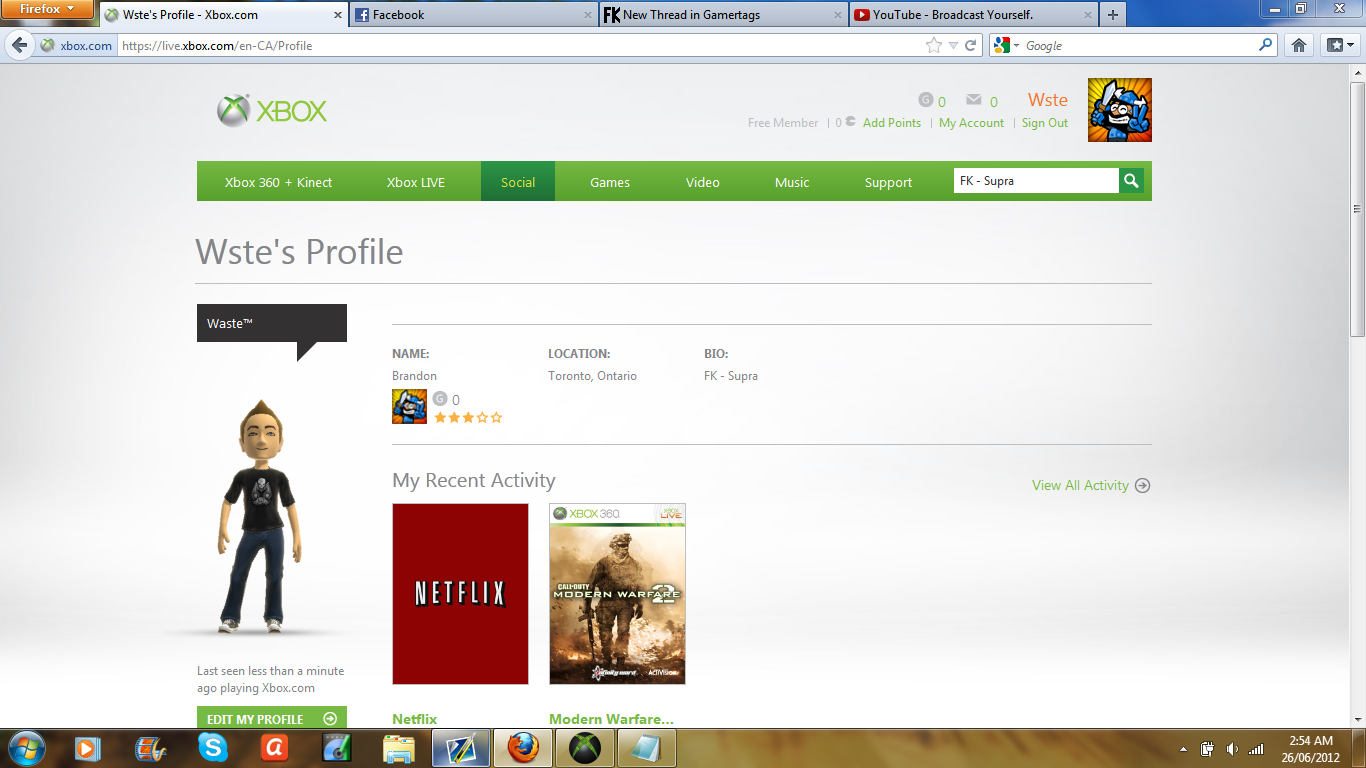
Task: Bookmark this page with the star icon
Action: [x=934, y=45]
